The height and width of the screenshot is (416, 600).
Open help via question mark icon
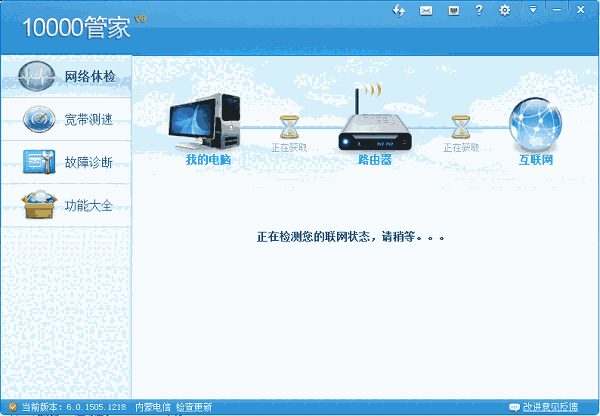pos(479,10)
